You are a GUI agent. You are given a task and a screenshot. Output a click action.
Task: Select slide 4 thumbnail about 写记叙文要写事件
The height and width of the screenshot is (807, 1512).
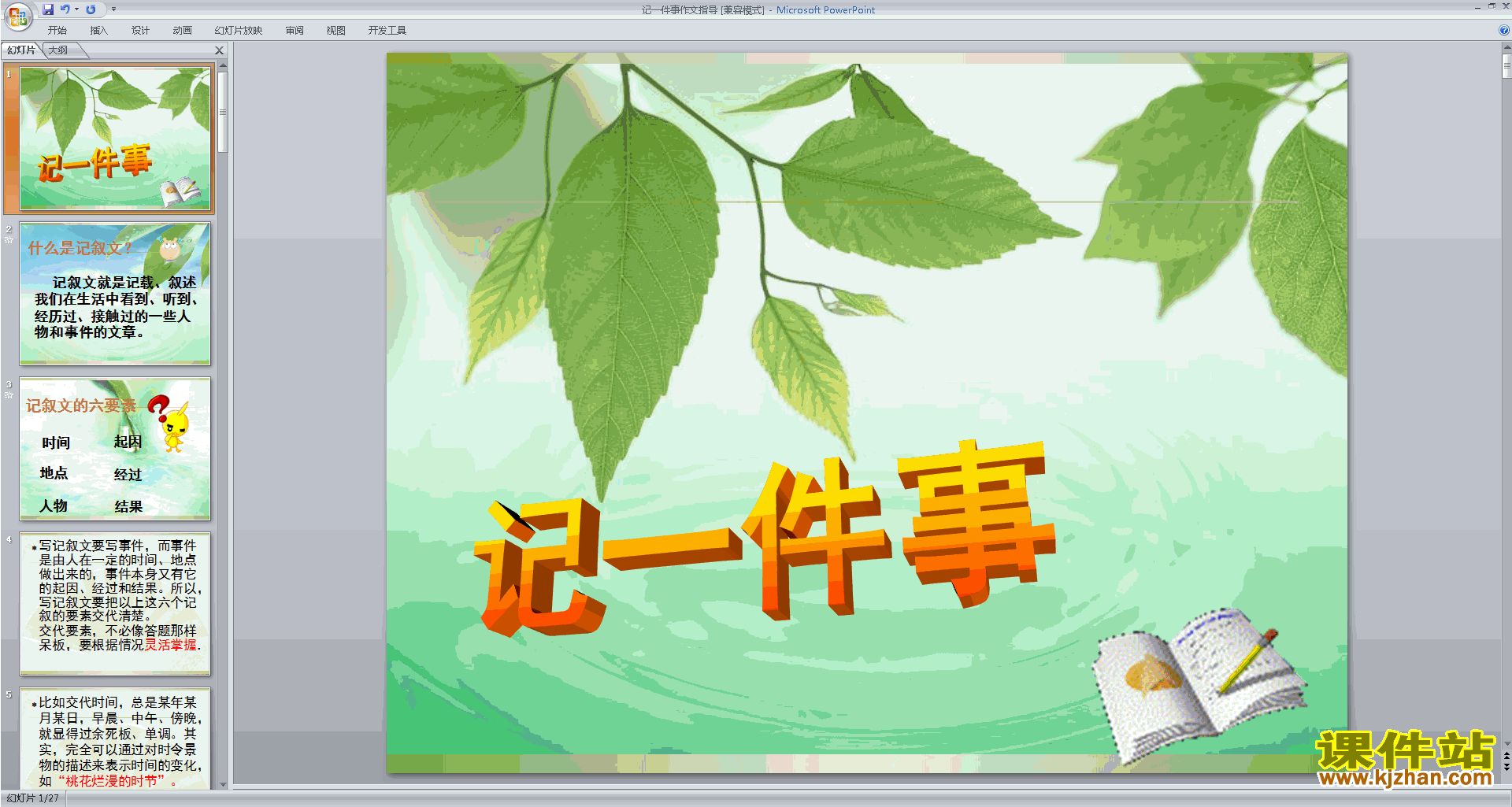[x=115, y=604]
